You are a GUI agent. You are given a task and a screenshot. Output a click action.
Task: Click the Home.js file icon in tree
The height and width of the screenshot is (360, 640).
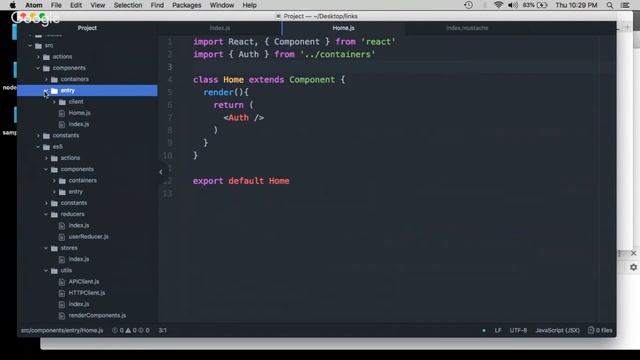62,113
